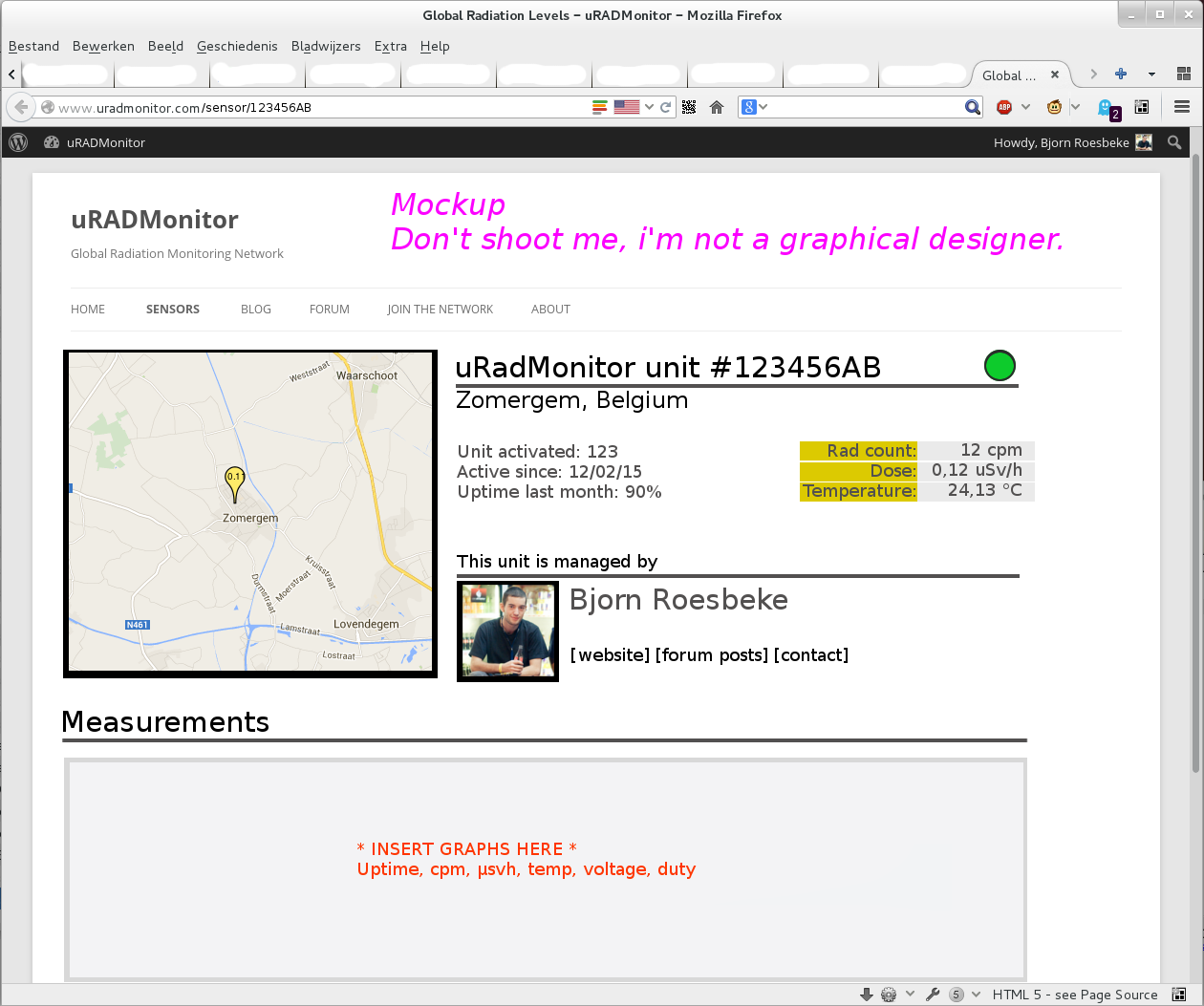Open JOIN THE NETWORK nav link
Viewport: 1204px width, 1006px height.
click(x=441, y=310)
